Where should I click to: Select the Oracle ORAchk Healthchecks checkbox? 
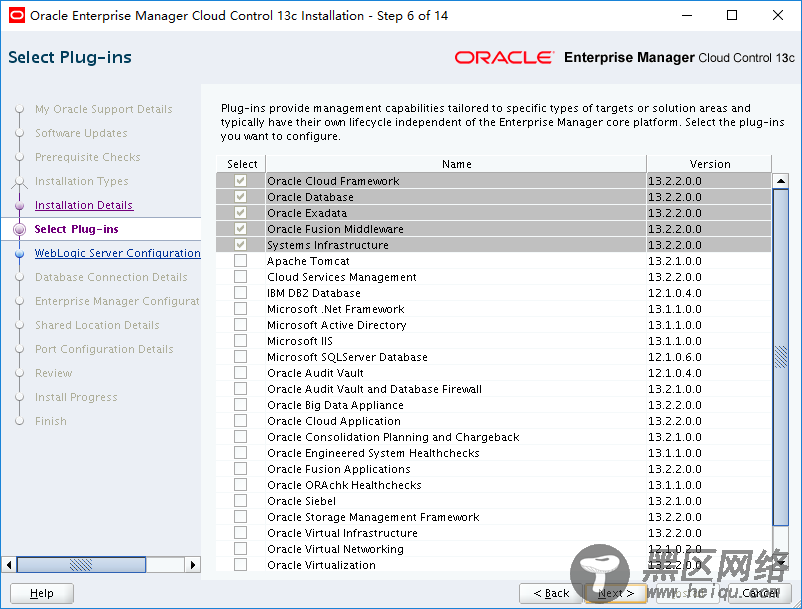(x=240, y=485)
